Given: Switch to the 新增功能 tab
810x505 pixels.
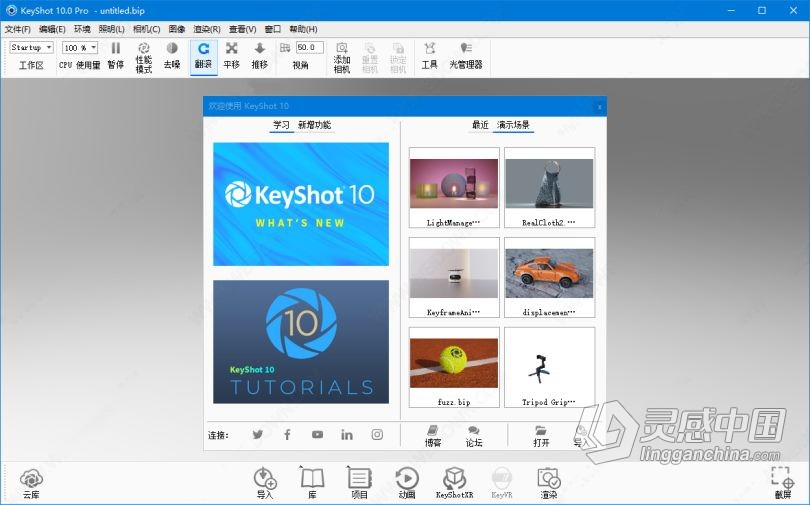Looking at the screenshot, I should [315, 125].
